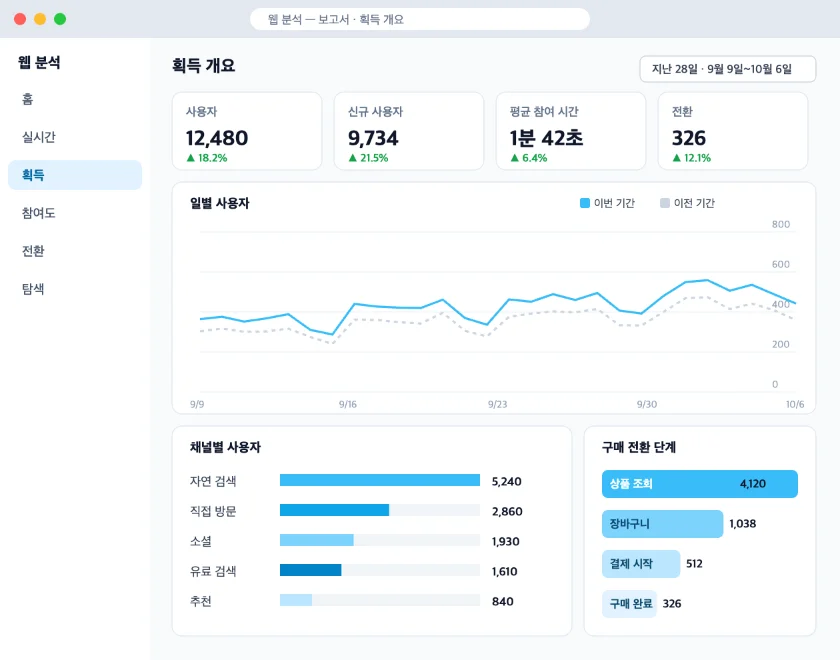
Task: Click the 구매 전환 단계 panel title
Action: point(639,447)
